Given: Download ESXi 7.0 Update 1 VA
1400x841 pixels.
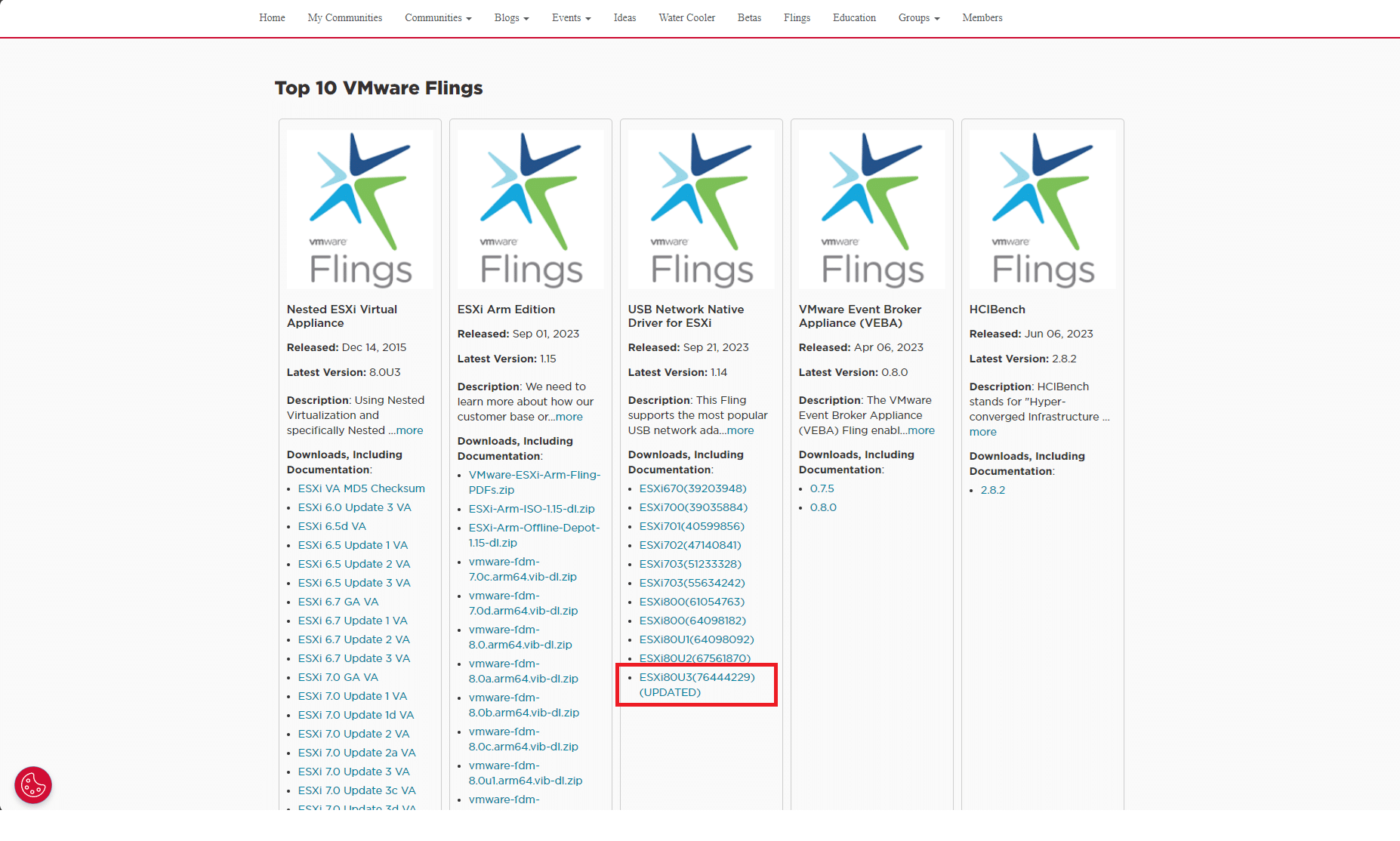Looking at the screenshot, I should pos(353,696).
